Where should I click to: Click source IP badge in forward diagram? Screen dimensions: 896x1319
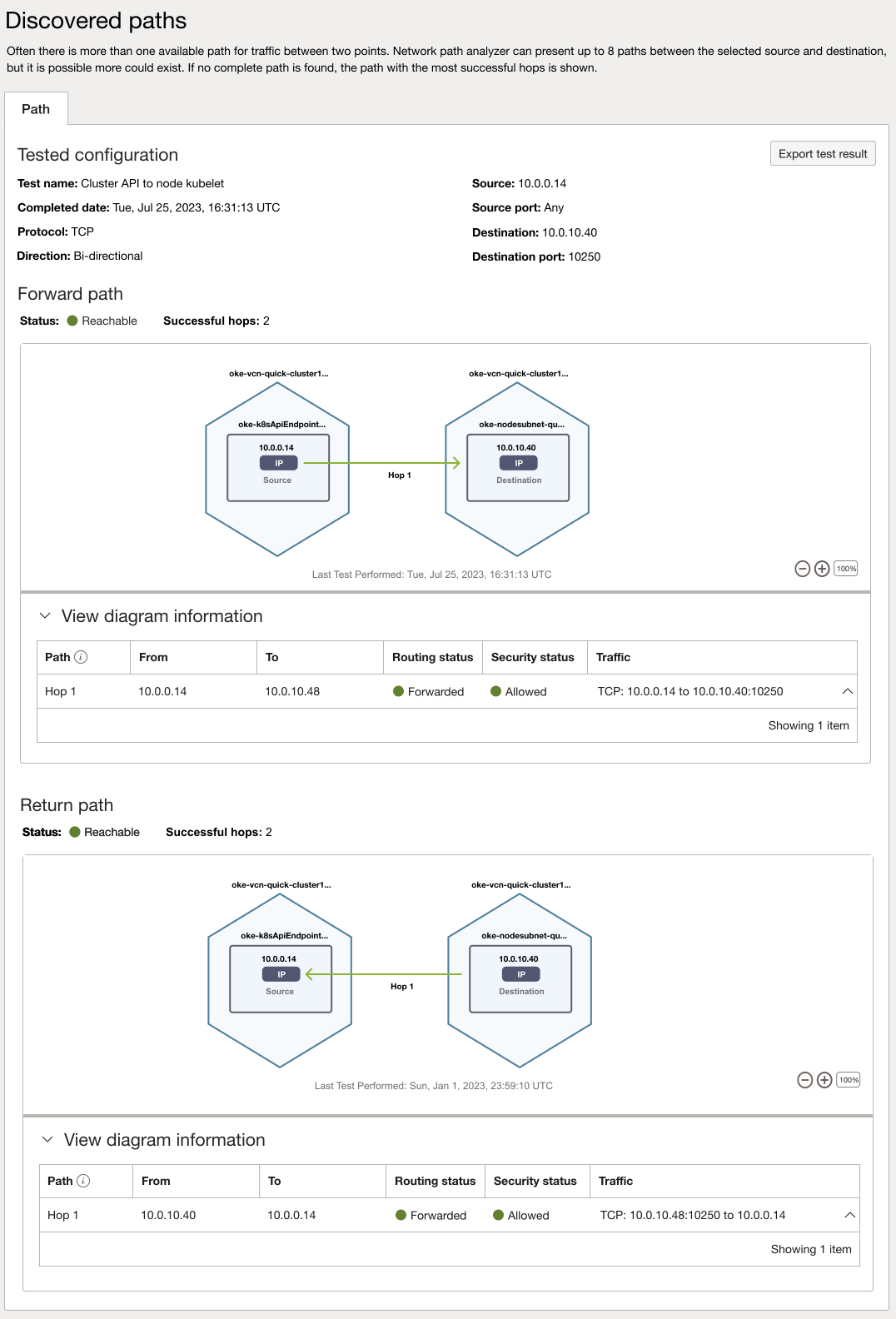279,463
